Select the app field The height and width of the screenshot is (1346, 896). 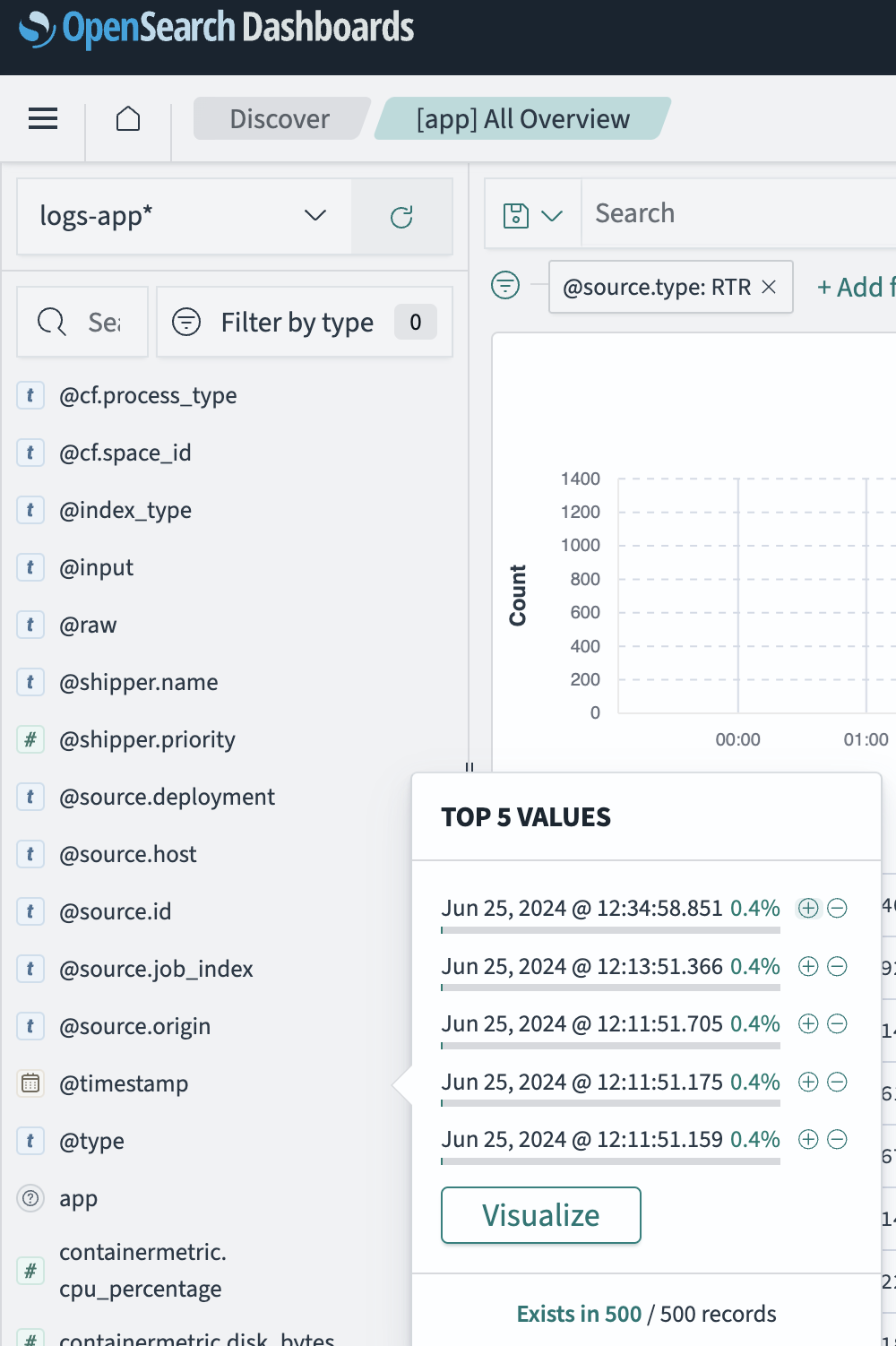78,1198
